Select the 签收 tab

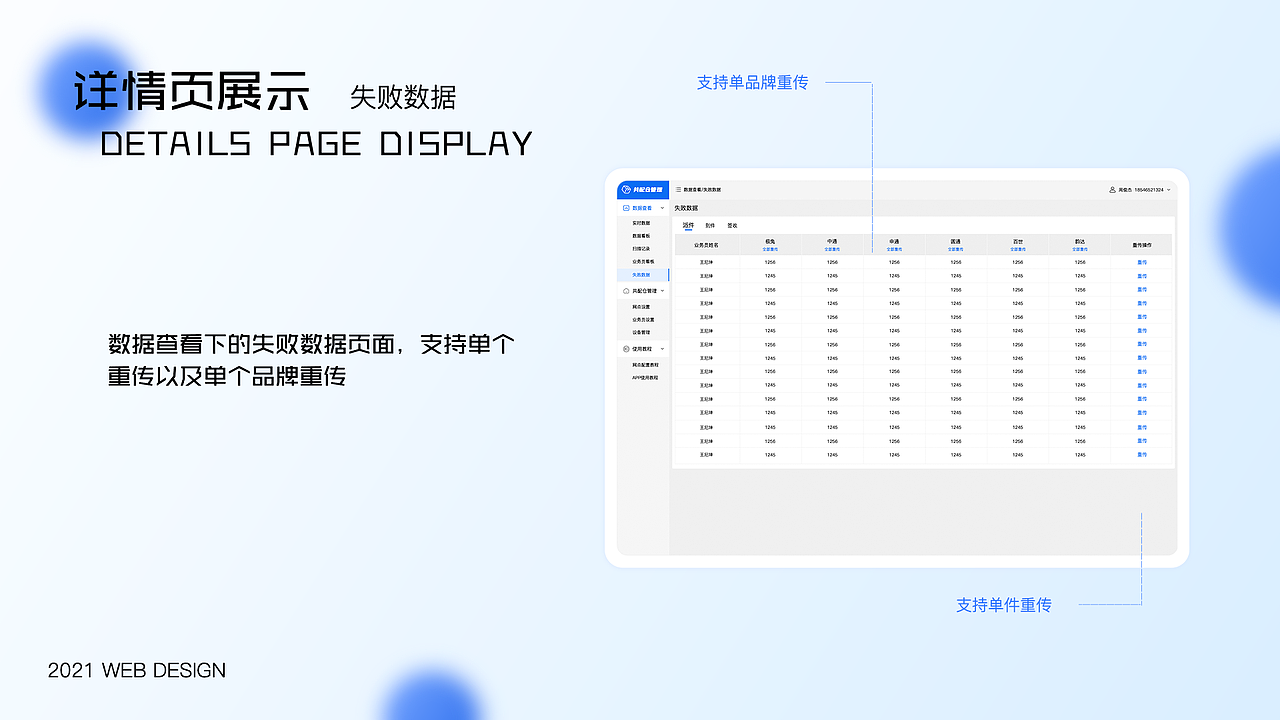click(733, 225)
